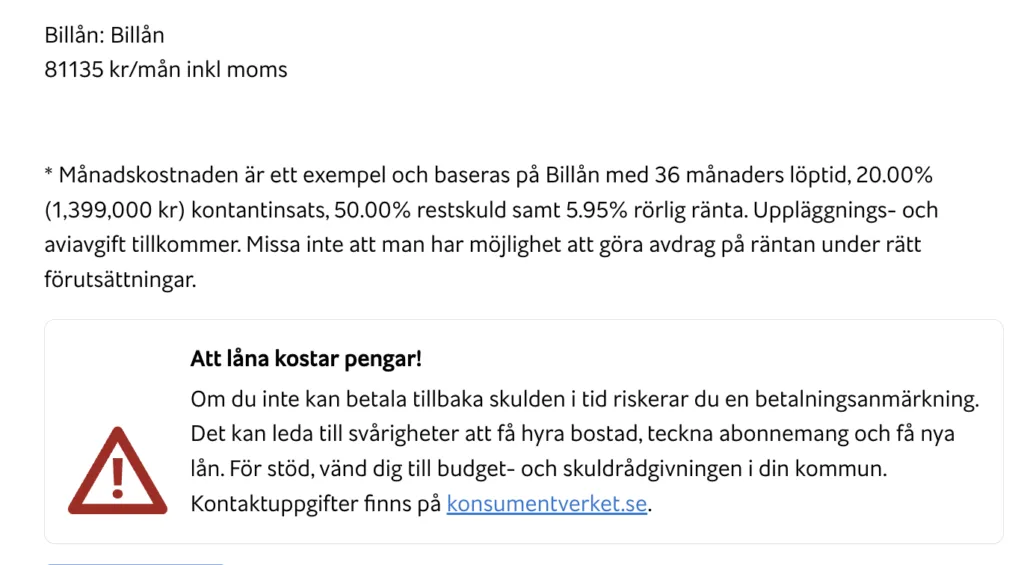Click the word "betalningsanmärkning" in the warning box
The height and width of the screenshot is (565, 1024).
(x=867, y=399)
